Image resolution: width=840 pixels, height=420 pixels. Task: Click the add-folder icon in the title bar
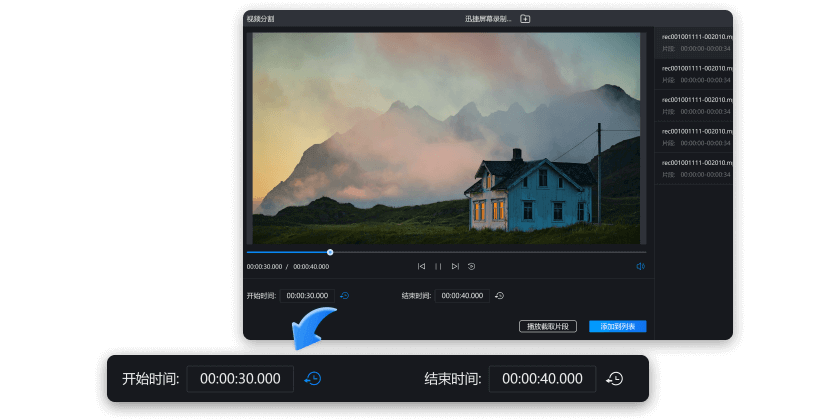click(x=525, y=19)
